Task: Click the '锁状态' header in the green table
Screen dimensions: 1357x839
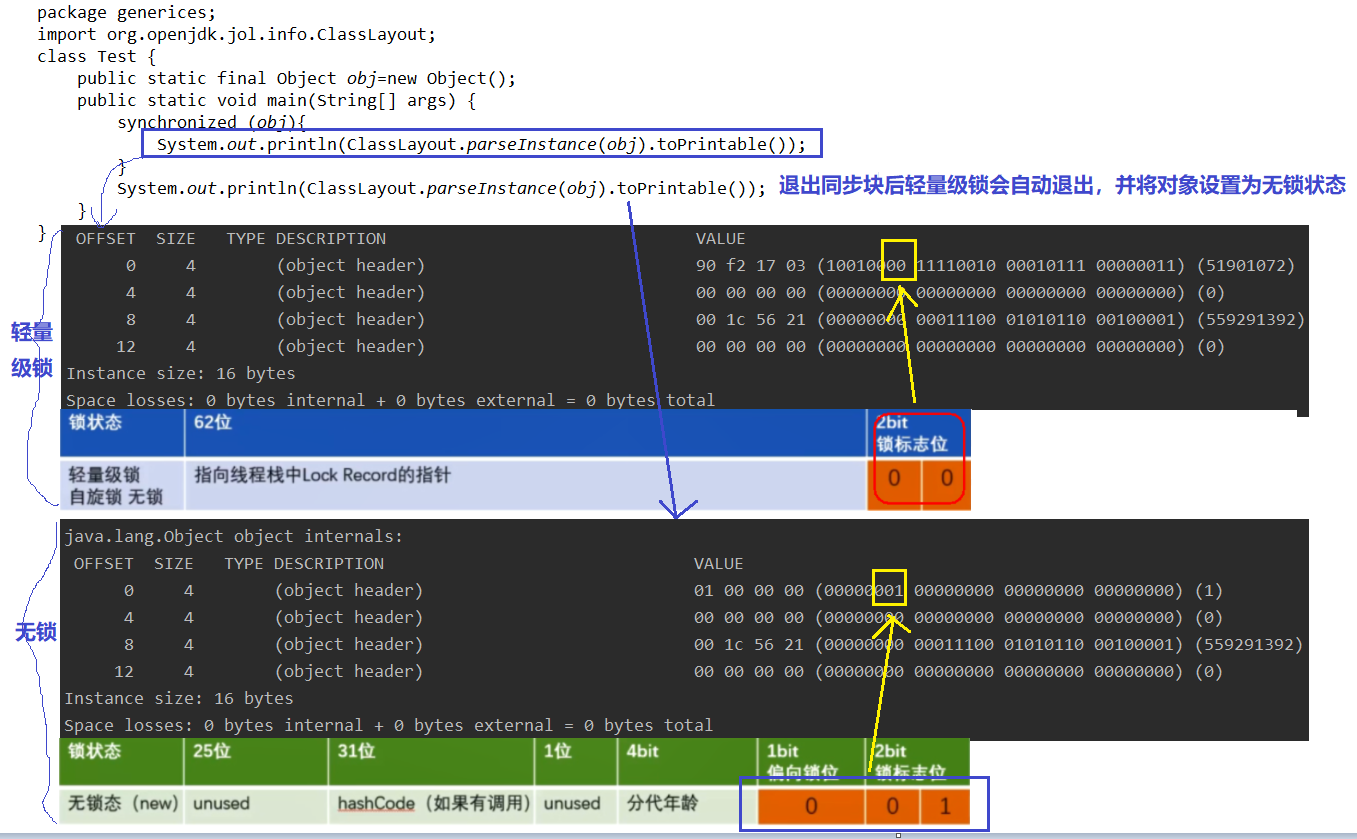Action: tap(120, 762)
